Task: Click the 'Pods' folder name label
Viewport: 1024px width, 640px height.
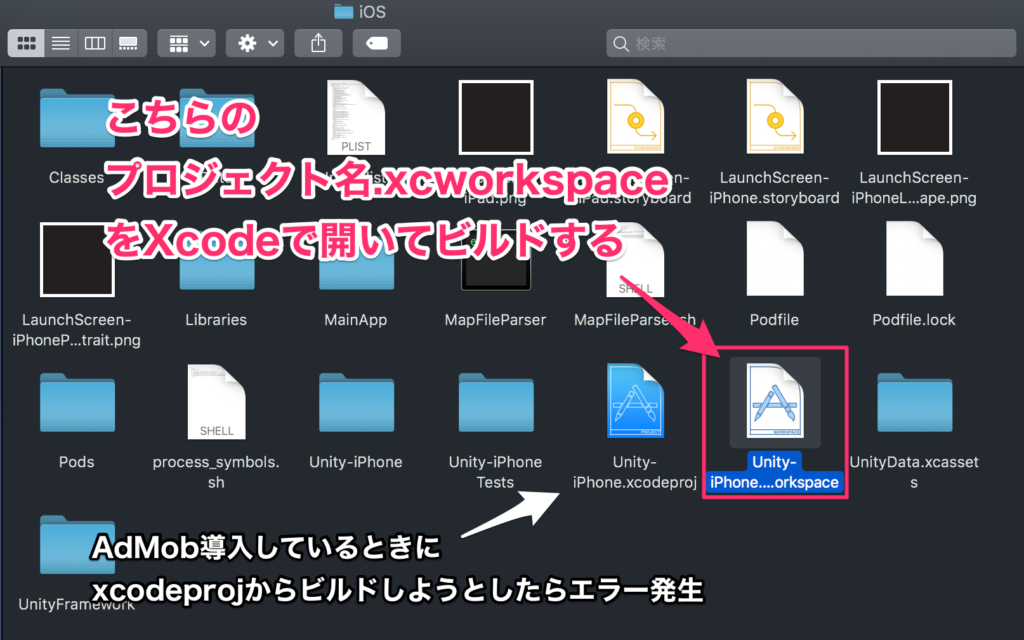Action: (76, 462)
